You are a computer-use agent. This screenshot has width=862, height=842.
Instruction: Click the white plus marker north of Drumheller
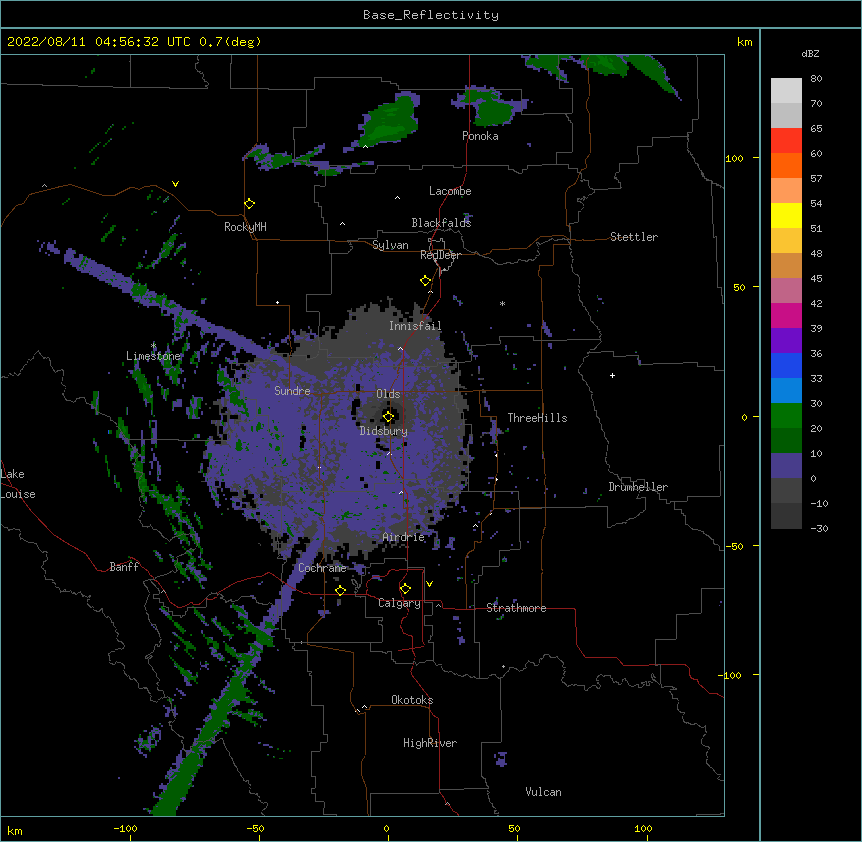612,375
